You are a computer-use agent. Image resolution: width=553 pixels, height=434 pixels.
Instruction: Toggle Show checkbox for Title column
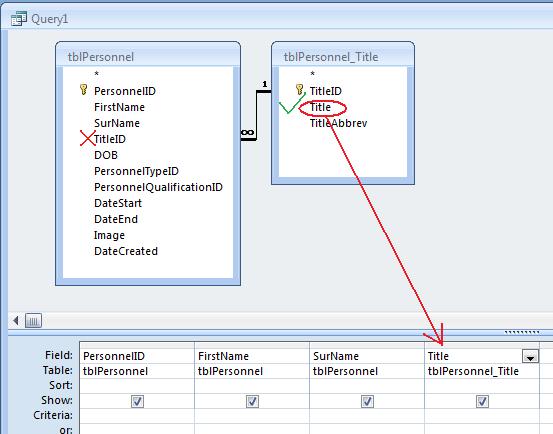482,401
